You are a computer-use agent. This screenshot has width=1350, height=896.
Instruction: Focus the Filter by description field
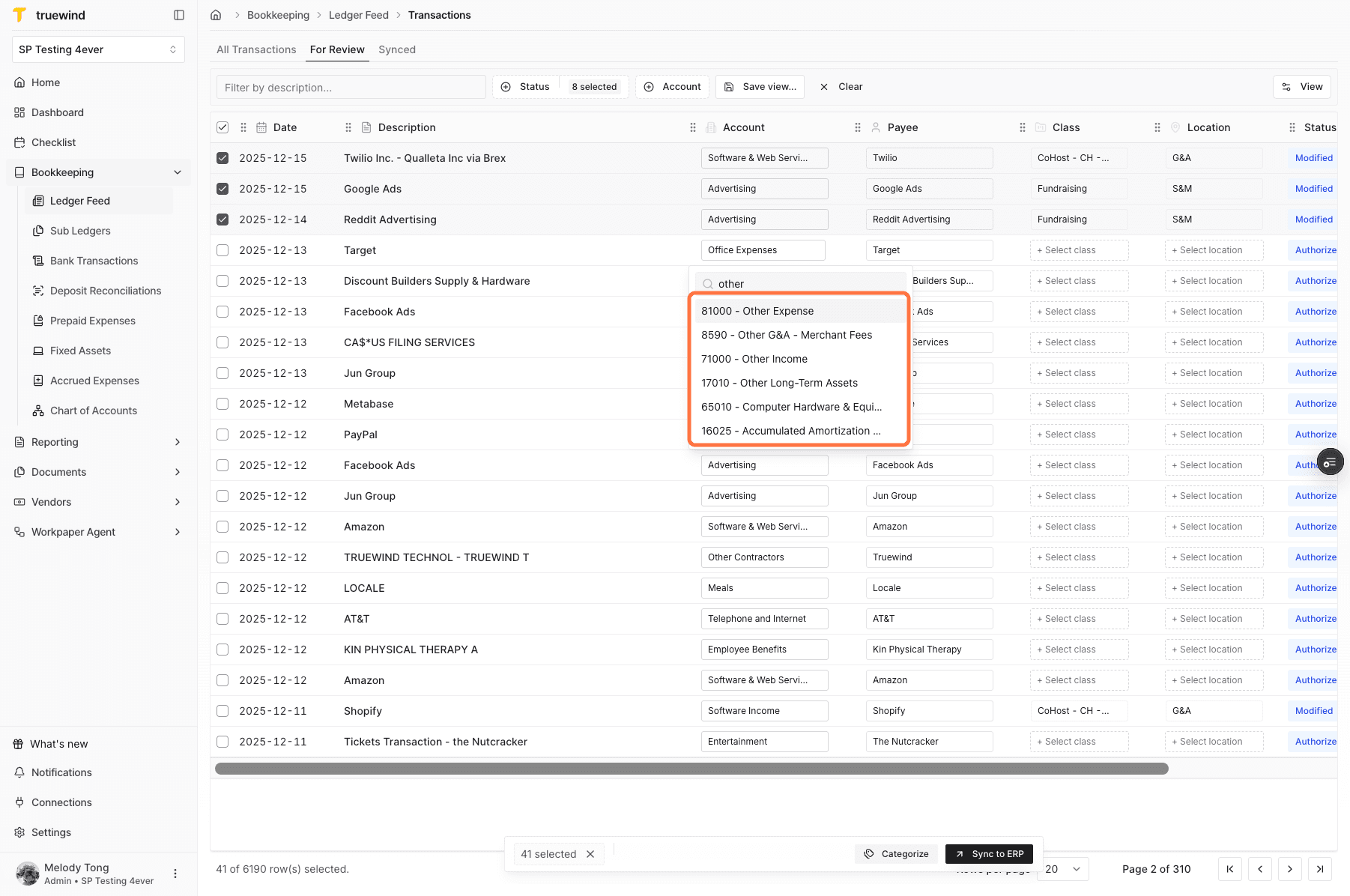click(351, 87)
